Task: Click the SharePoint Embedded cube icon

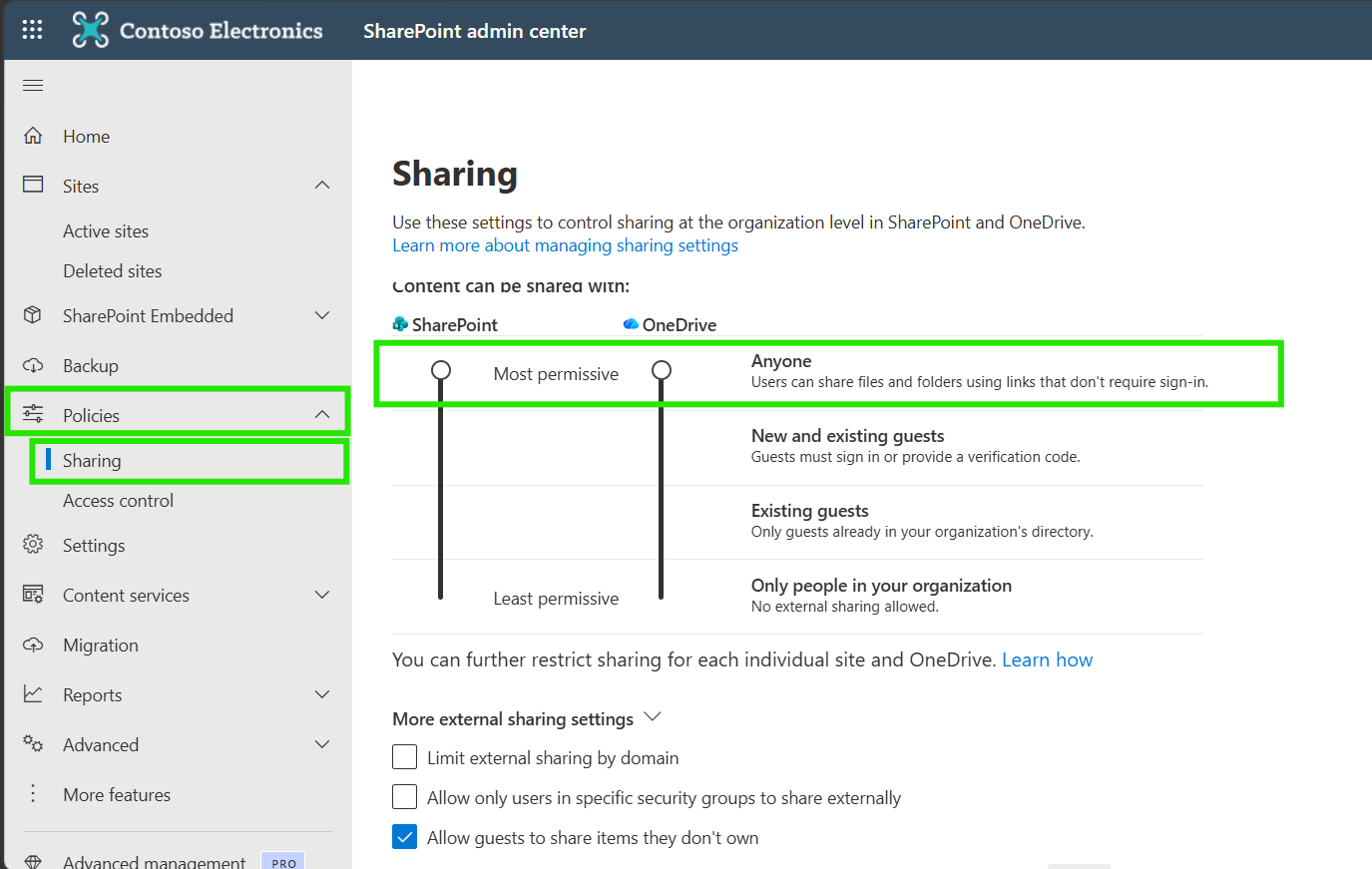Action: 33,315
